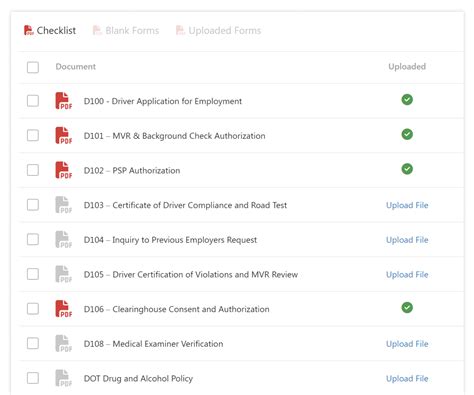Toggle the select-all checkbox beside Document header

coord(33,67)
